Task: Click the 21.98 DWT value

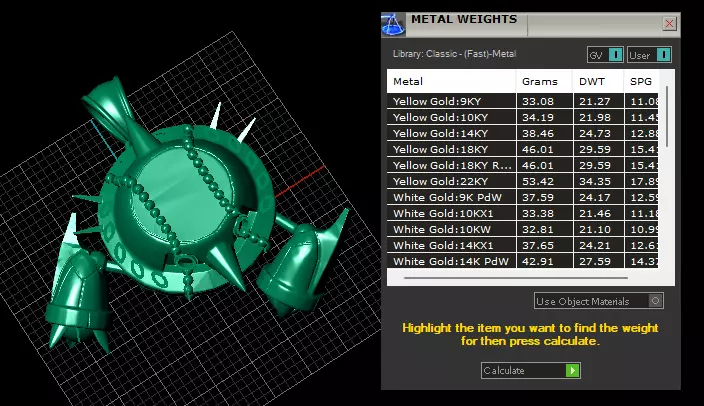Action: coord(595,118)
